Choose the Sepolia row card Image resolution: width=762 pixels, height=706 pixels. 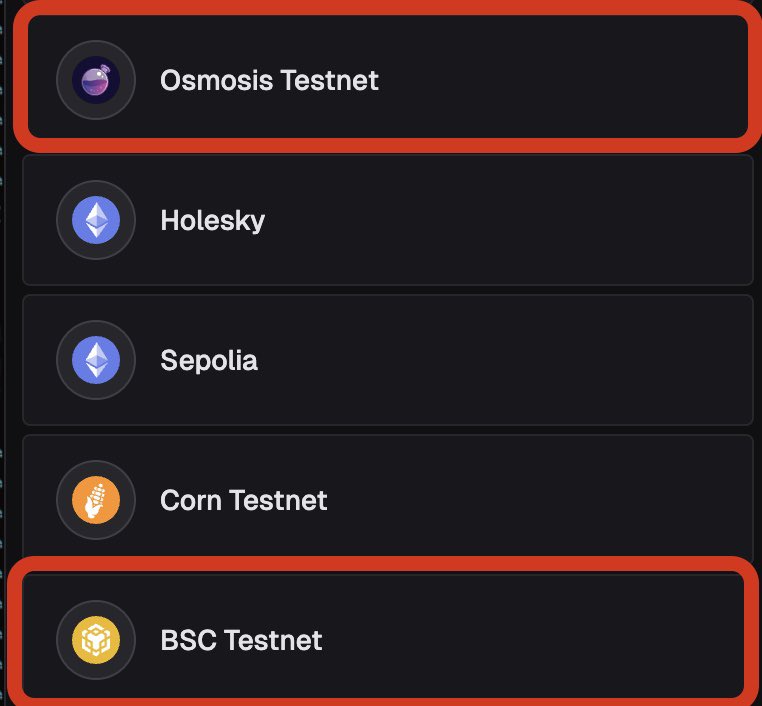pyautogui.click(x=388, y=360)
